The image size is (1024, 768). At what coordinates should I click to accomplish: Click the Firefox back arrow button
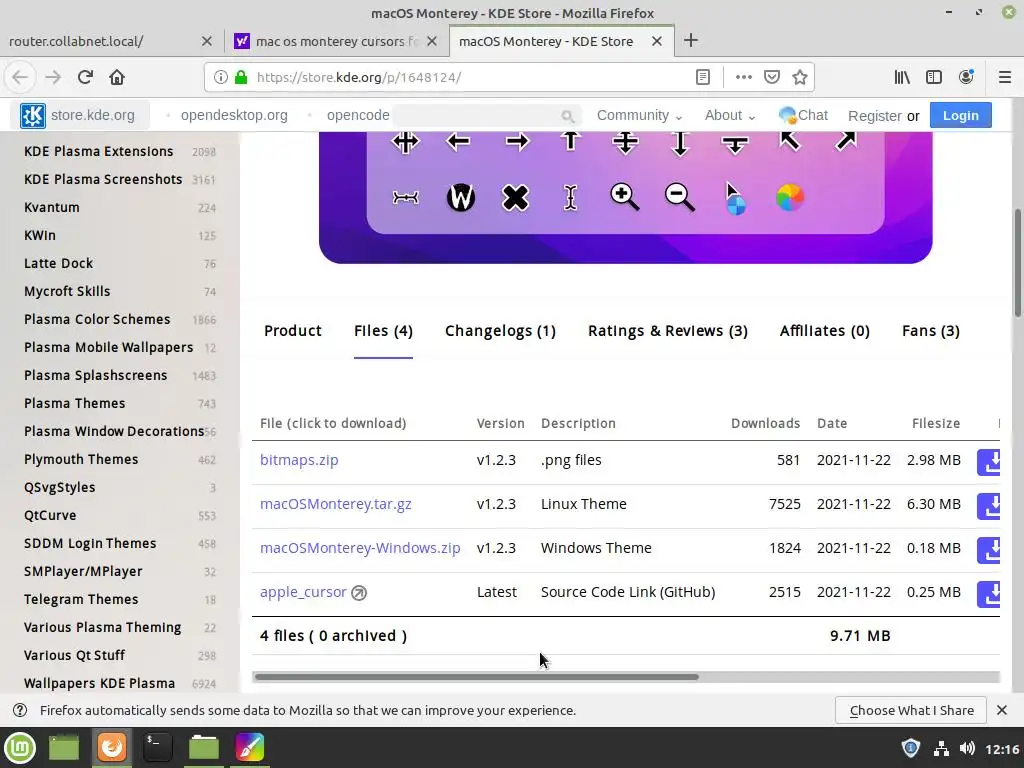[x=20, y=77]
